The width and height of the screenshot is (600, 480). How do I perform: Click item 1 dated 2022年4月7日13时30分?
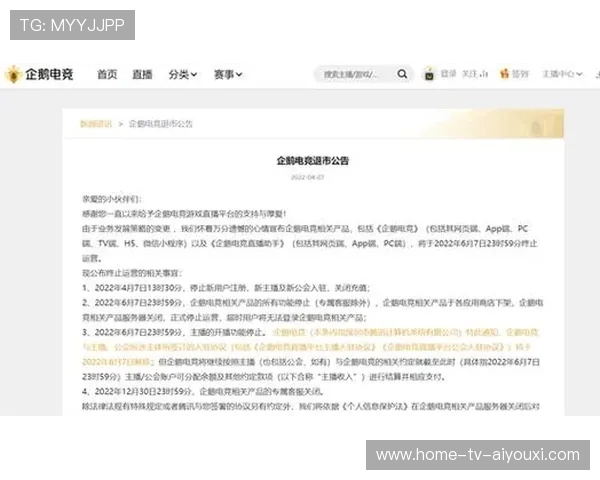pos(226,288)
